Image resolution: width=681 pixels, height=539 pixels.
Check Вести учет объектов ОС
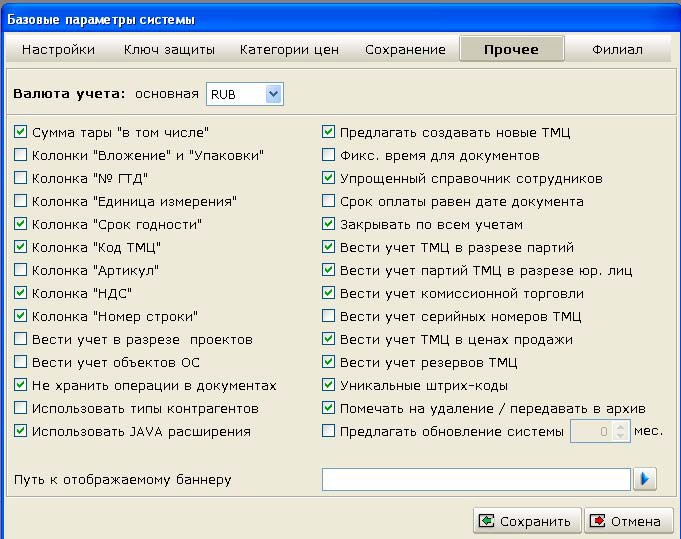click(20, 362)
